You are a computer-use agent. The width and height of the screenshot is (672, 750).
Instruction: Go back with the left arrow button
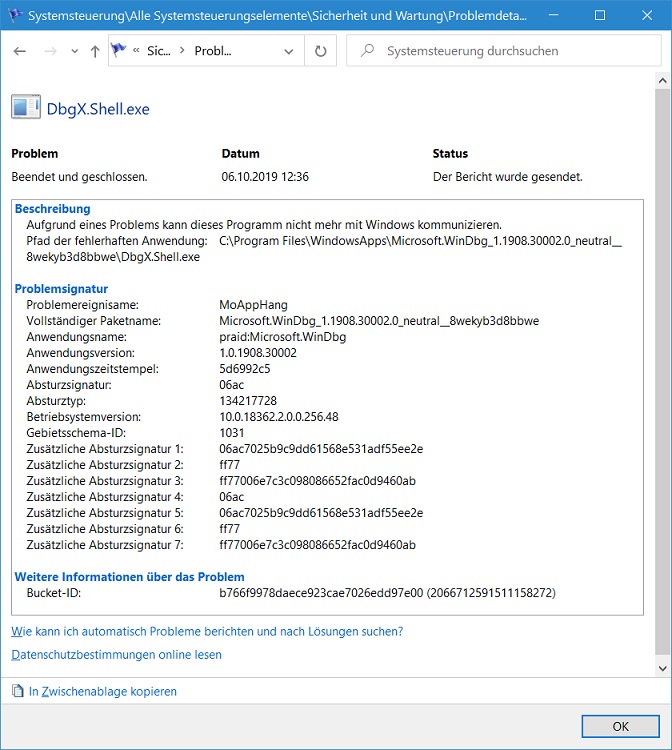pos(20,51)
